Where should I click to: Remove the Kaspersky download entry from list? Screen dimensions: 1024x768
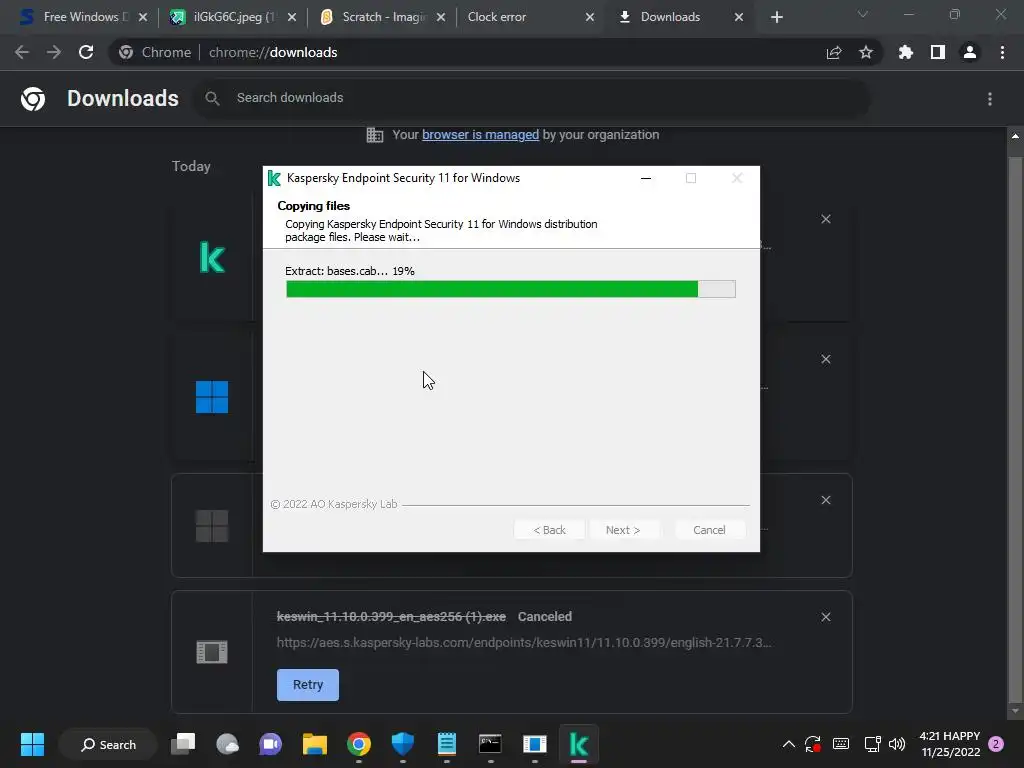(x=825, y=219)
